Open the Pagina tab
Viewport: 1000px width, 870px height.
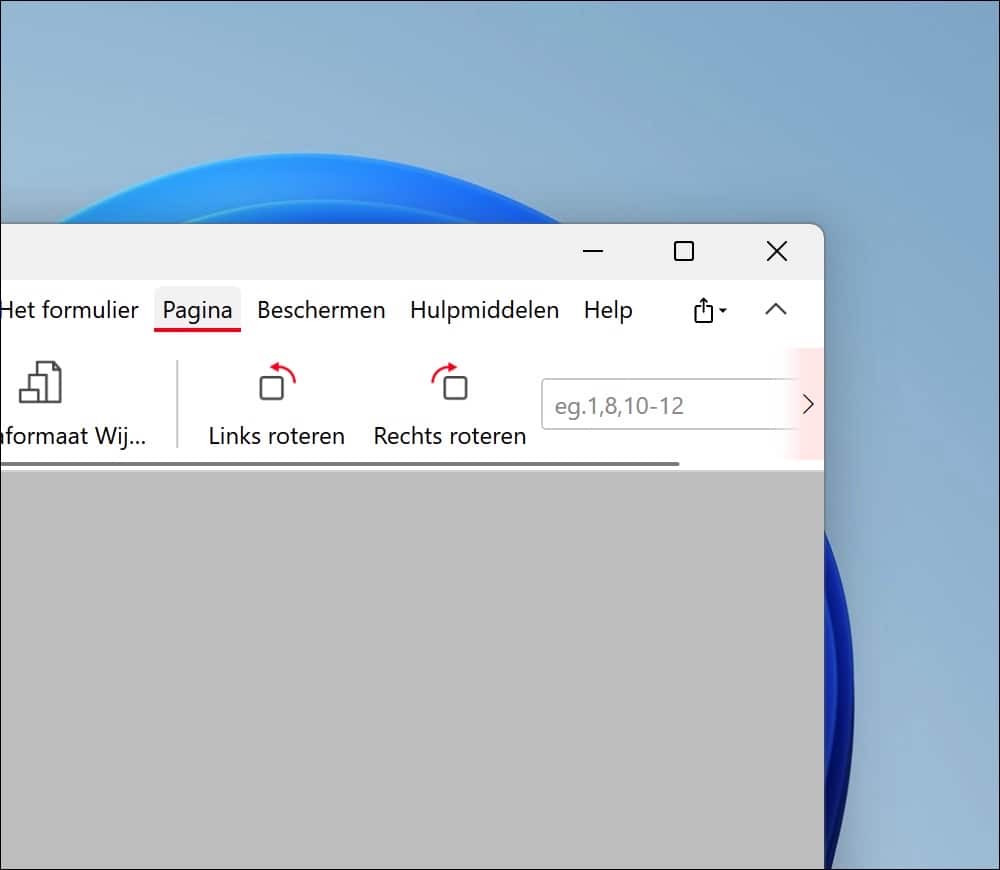click(197, 310)
